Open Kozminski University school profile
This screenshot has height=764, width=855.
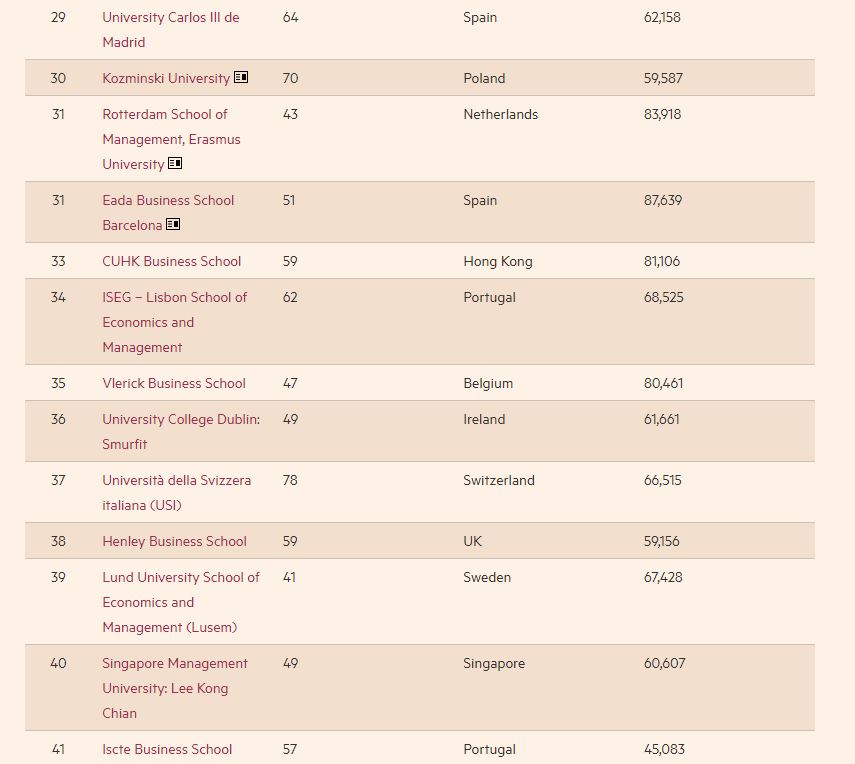166,79
